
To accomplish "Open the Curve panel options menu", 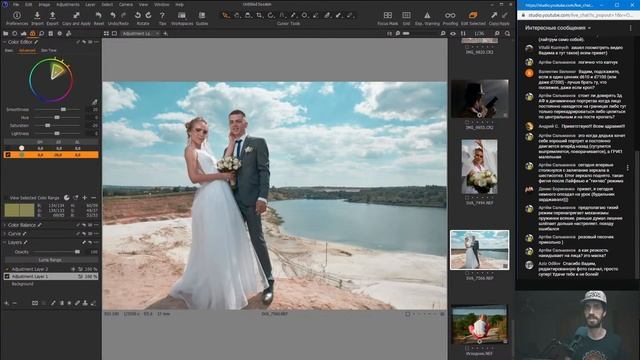I will point(97,233).
